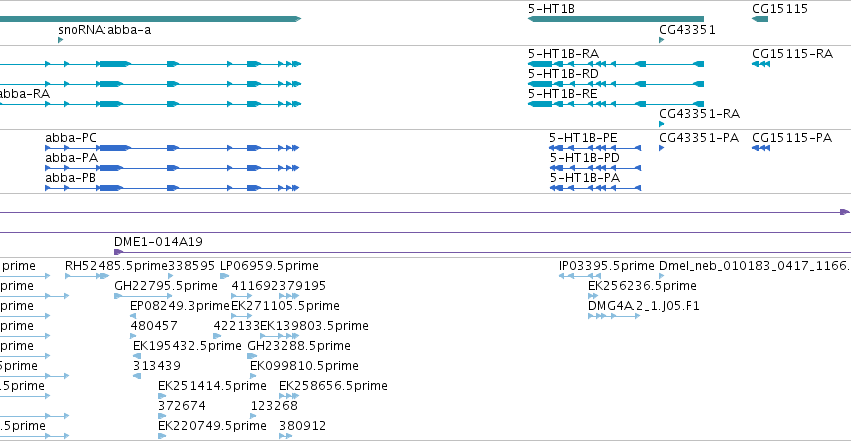Select the CG15115-RA transcript label

pos(792,54)
